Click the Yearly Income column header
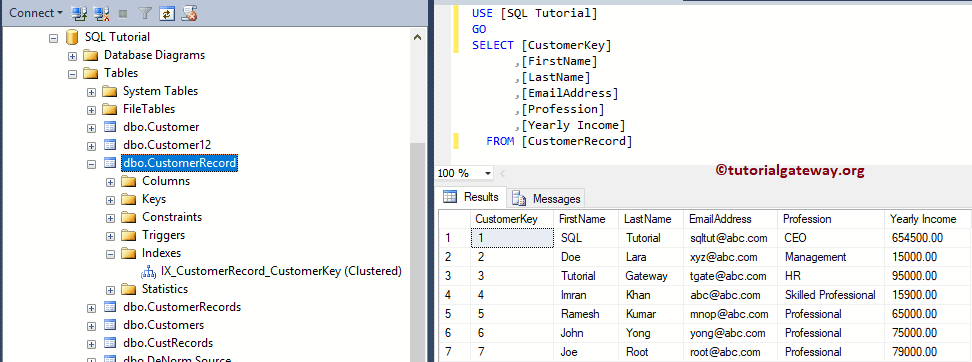This screenshot has width=972, height=362. [x=928, y=219]
